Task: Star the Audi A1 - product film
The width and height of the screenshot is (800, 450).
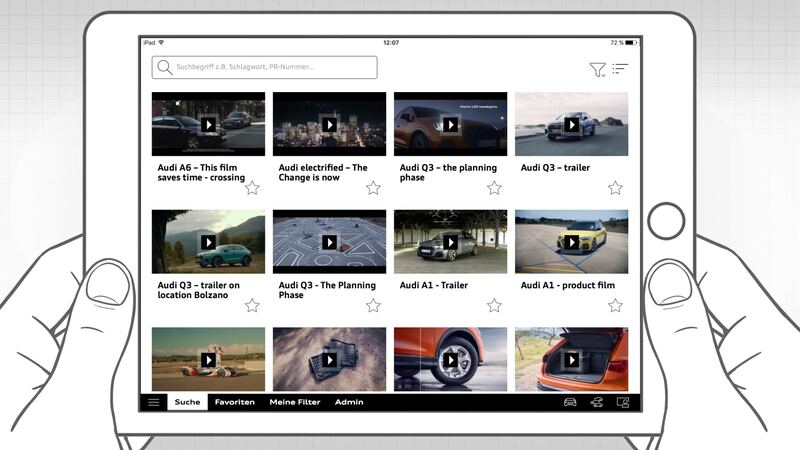Action: pos(615,306)
